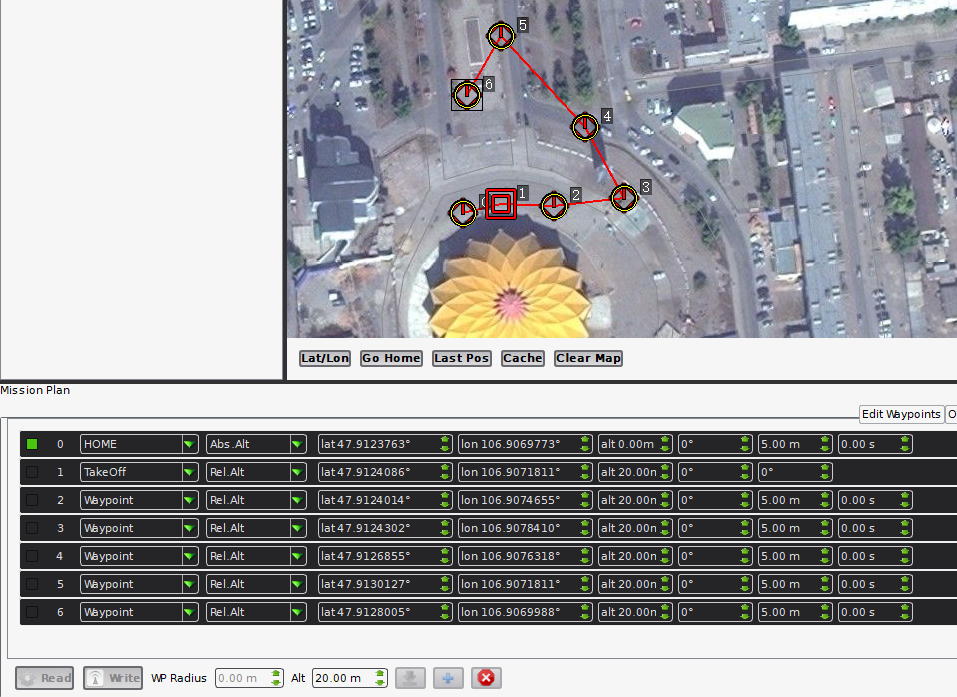Click waypoint 4 marker on map
This screenshot has height=697, width=957.
[585, 127]
